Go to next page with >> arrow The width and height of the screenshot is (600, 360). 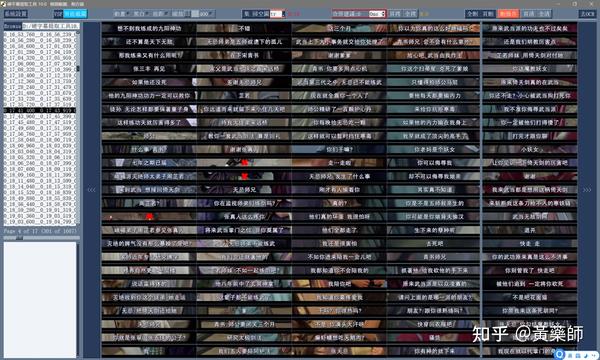(x=587, y=190)
